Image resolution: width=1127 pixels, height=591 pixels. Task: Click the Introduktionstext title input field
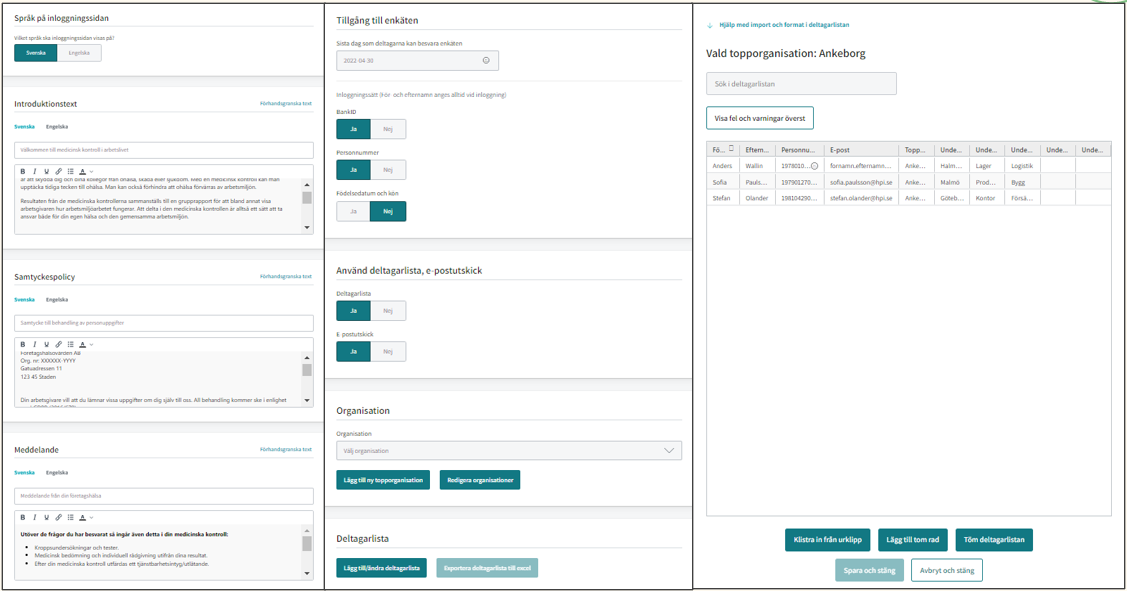[x=164, y=150]
